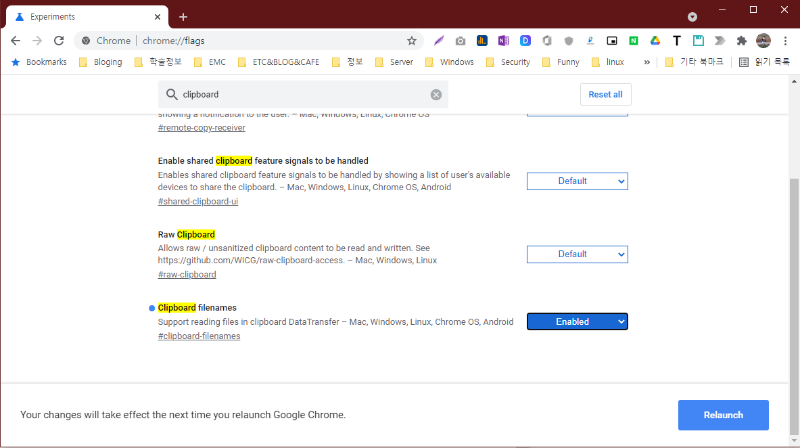Expand shared clipboard feature signals dropdown

point(577,181)
